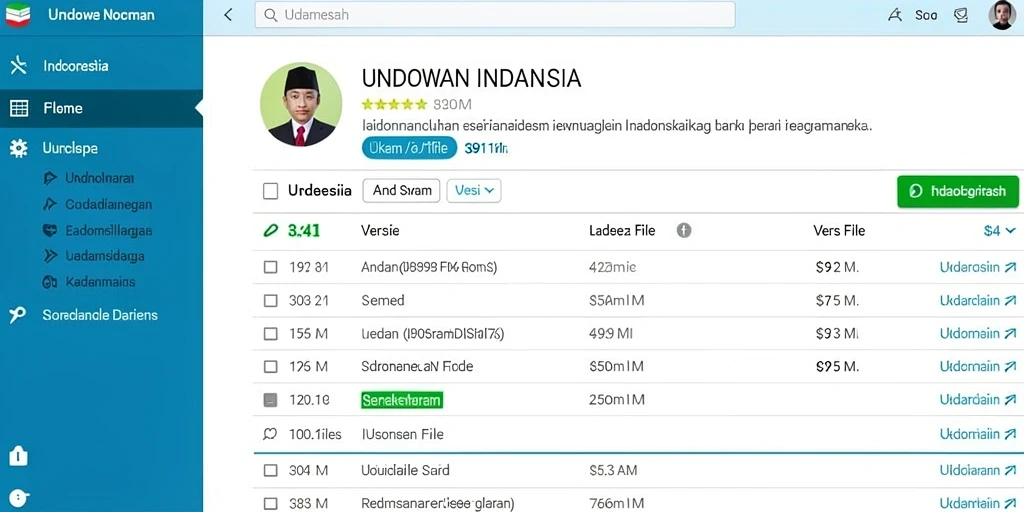Click the Indooresiia sidebar icon
Screen dimensions: 1024x512
[18, 65]
